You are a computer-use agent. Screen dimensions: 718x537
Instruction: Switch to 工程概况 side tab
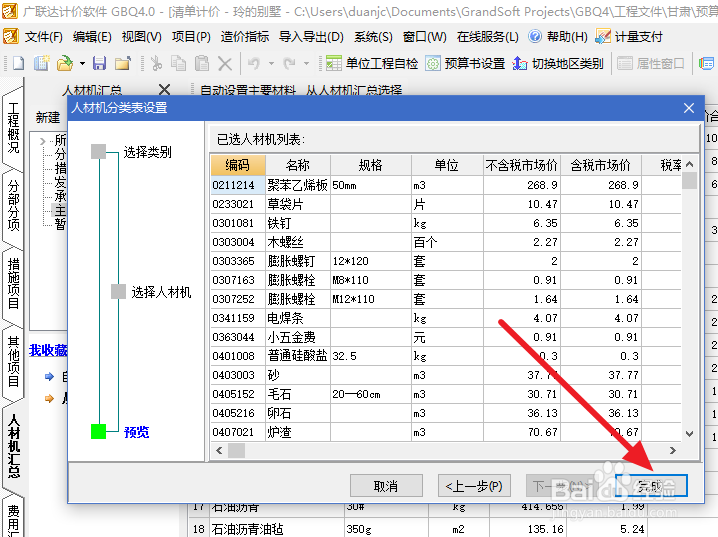coord(13,127)
